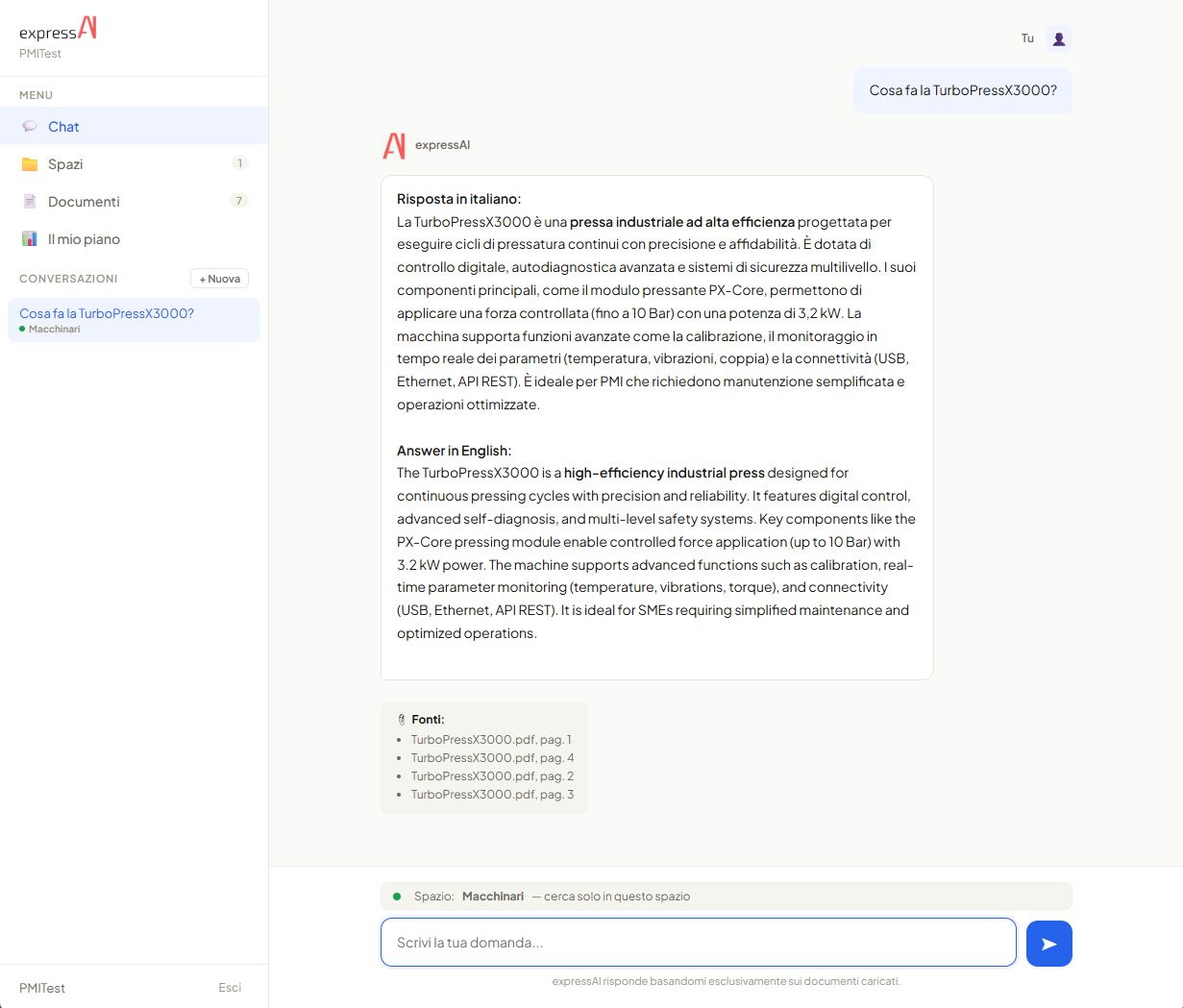The width and height of the screenshot is (1183, 1008).
Task: Open Il mio piano page
Action: [x=84, y=239]
